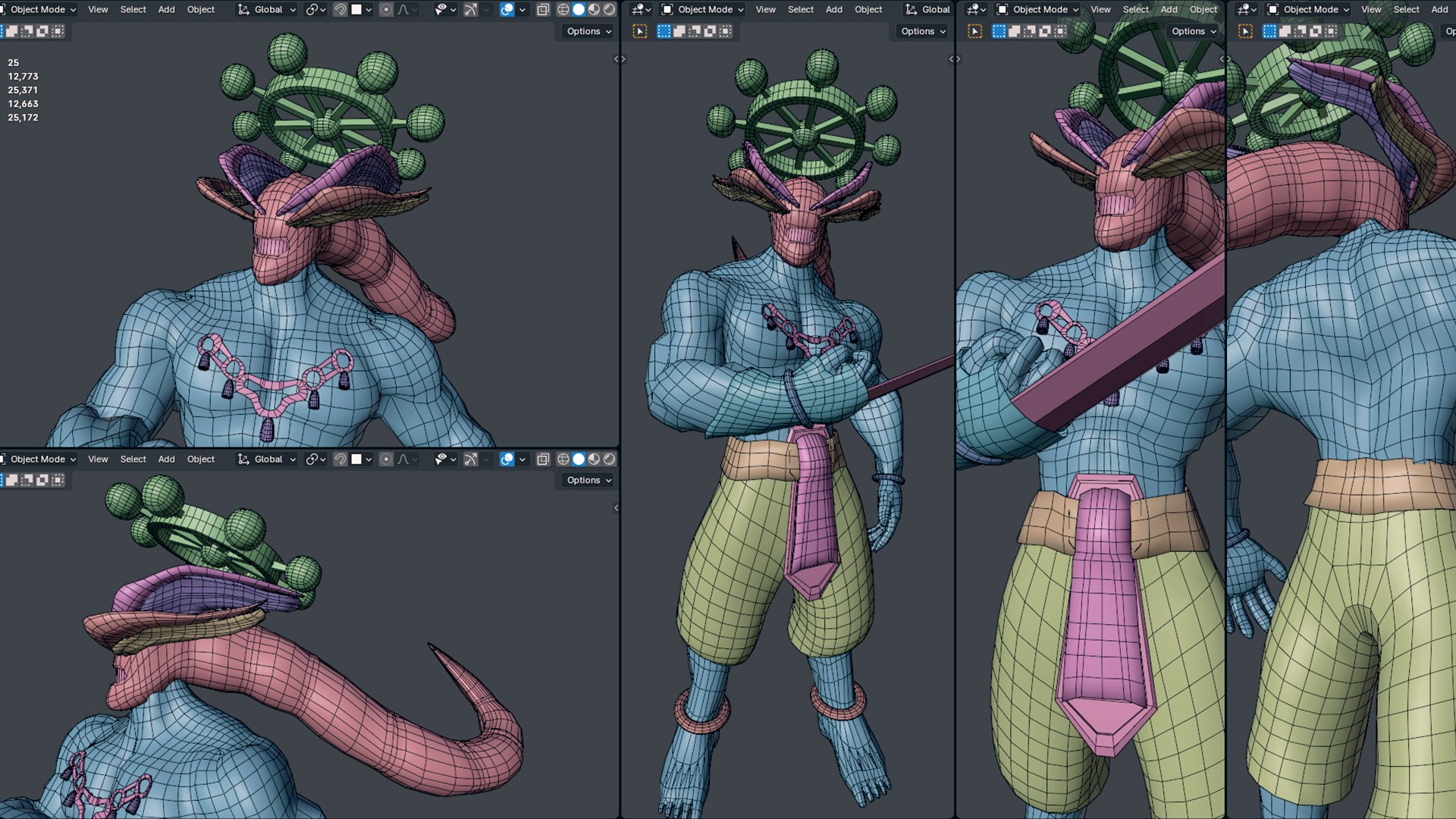The image size is (1456, 819).
Task: Open editor type selector in middle viewport
Action: (x=641, y=10)
